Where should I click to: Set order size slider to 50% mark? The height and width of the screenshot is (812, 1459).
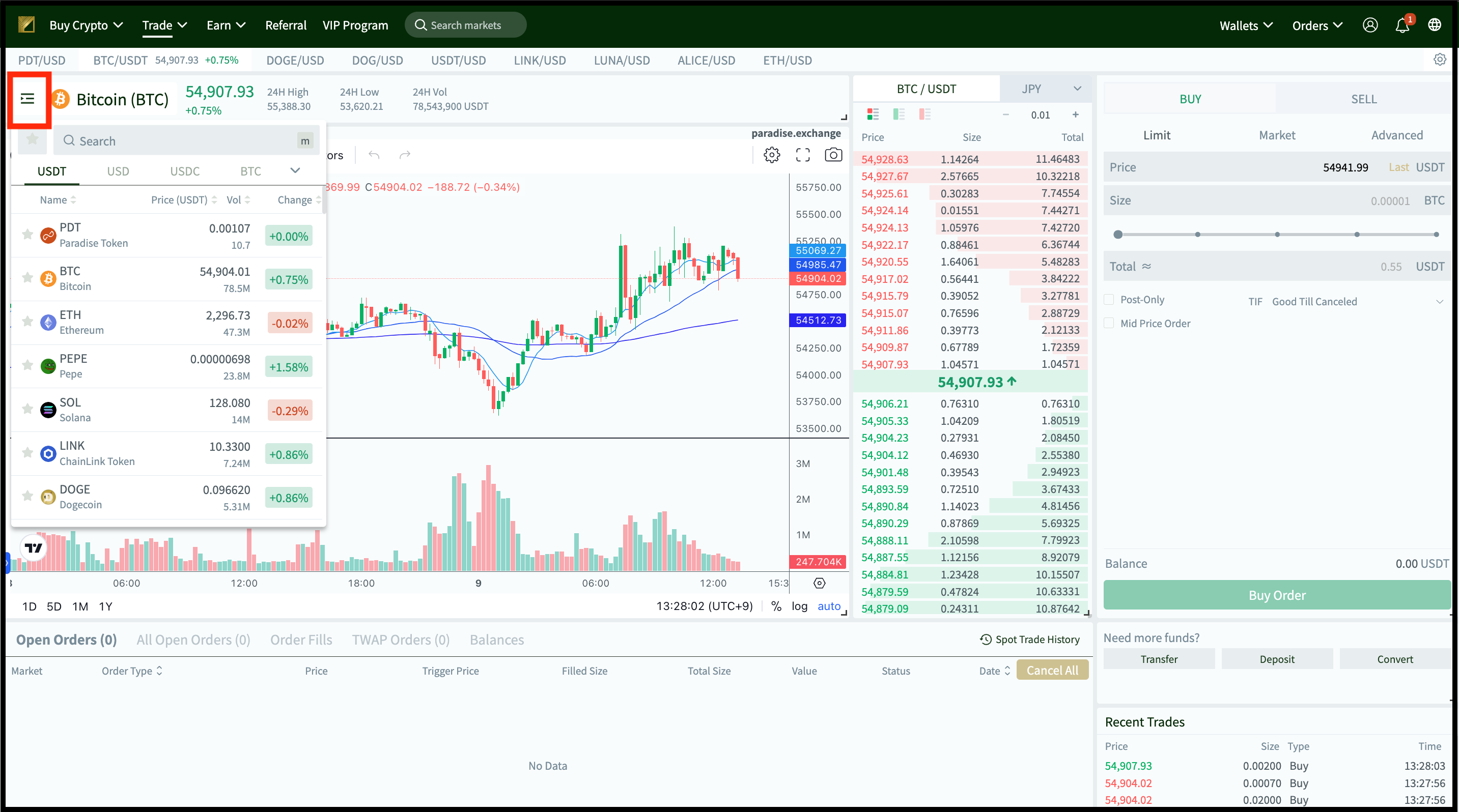[1277, 234]
